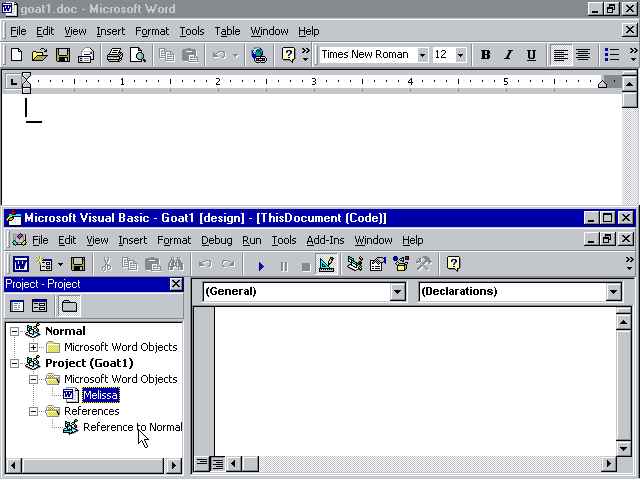Open the Debug menu in Visual Basic

point(217,240)
